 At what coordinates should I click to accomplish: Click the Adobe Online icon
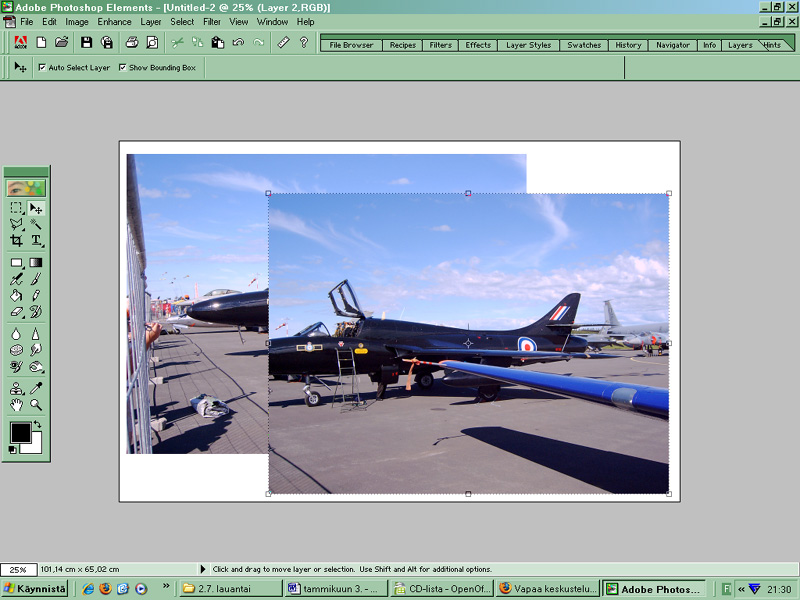click(x=20, y=42)
